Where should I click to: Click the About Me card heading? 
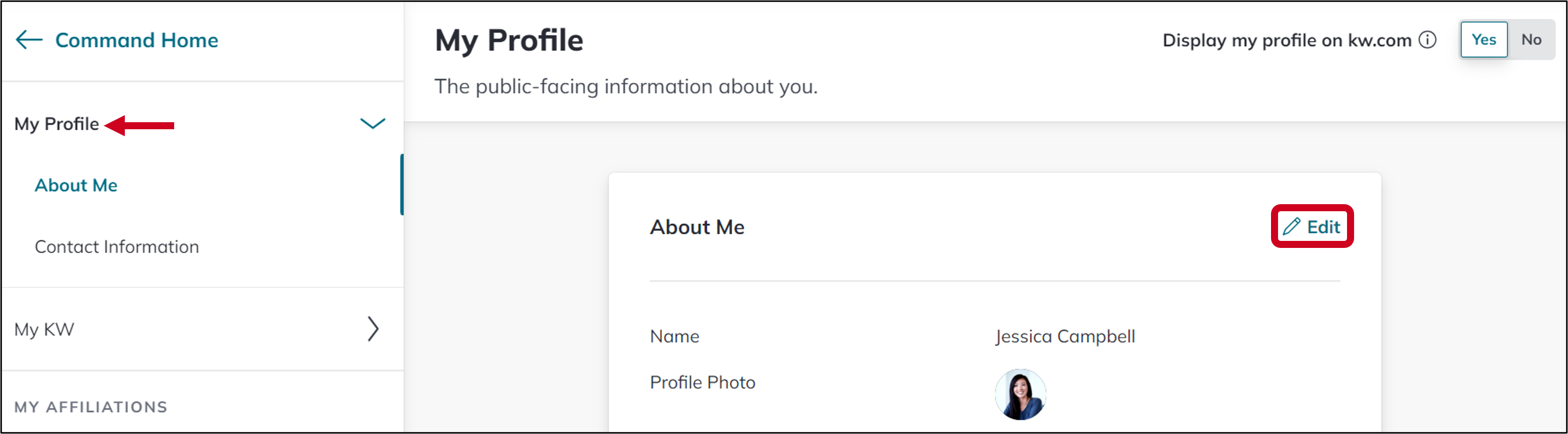coord(697,227)
